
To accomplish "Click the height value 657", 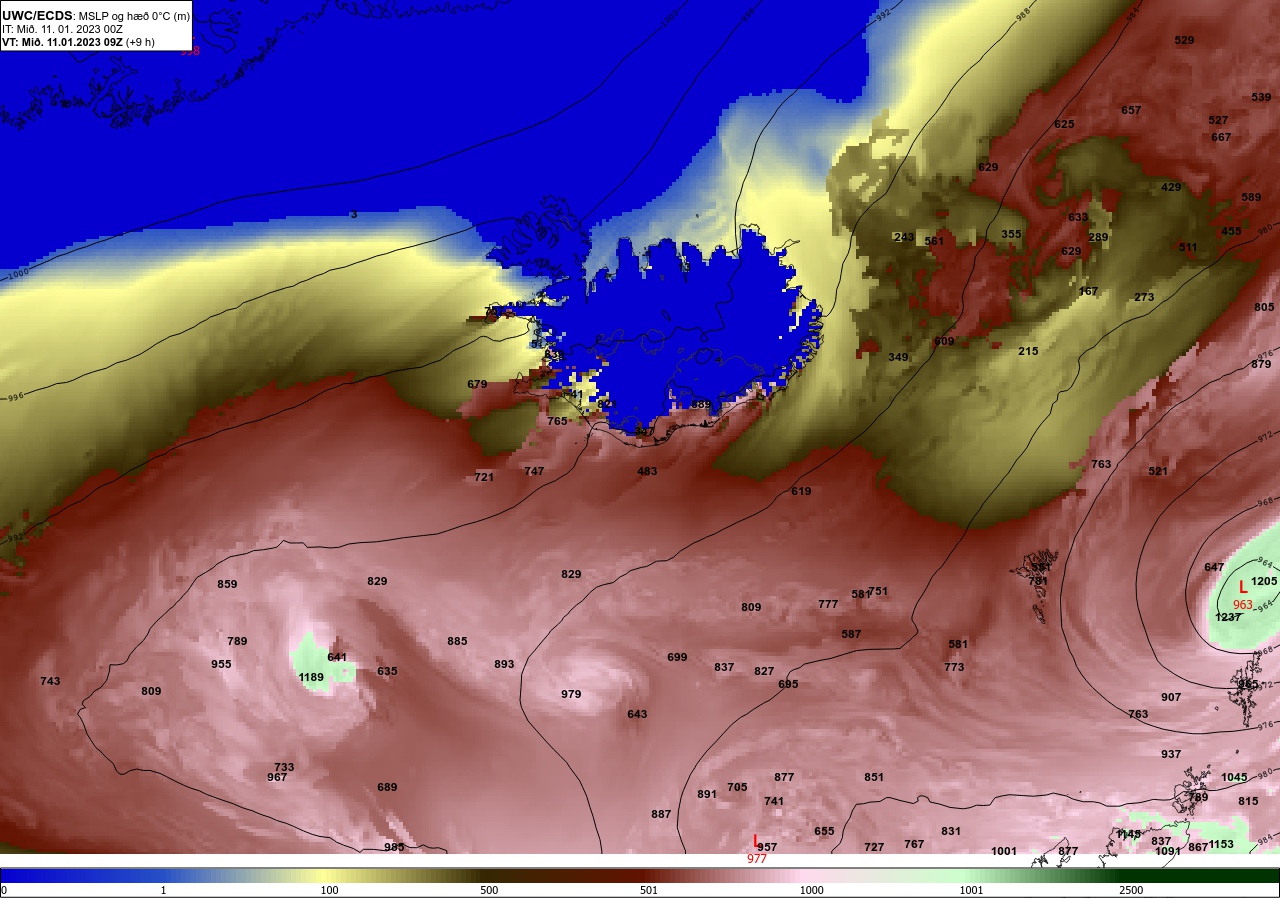I will click(x=1131, y=110).
